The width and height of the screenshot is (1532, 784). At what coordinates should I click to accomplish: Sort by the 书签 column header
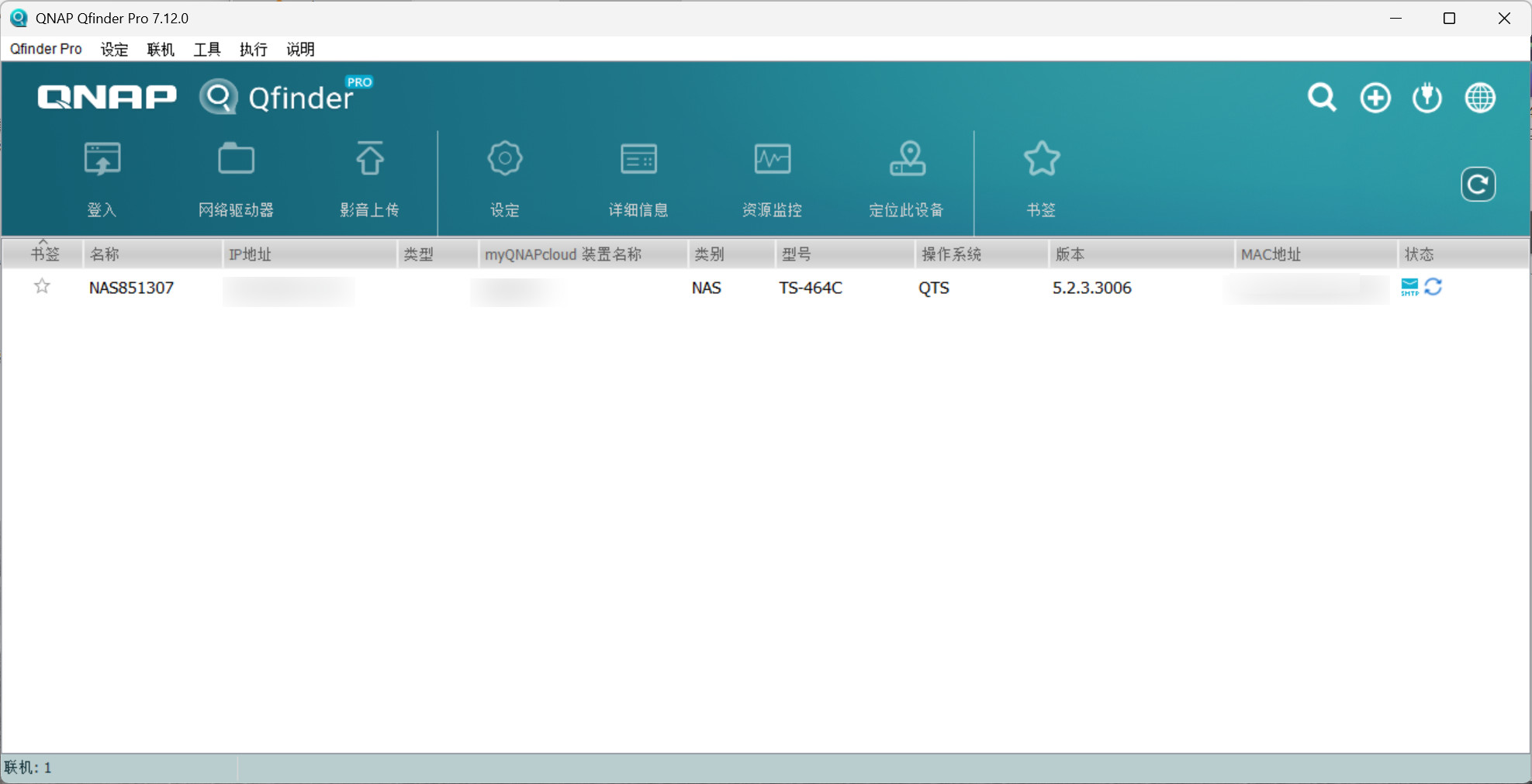tap(43, 254)
